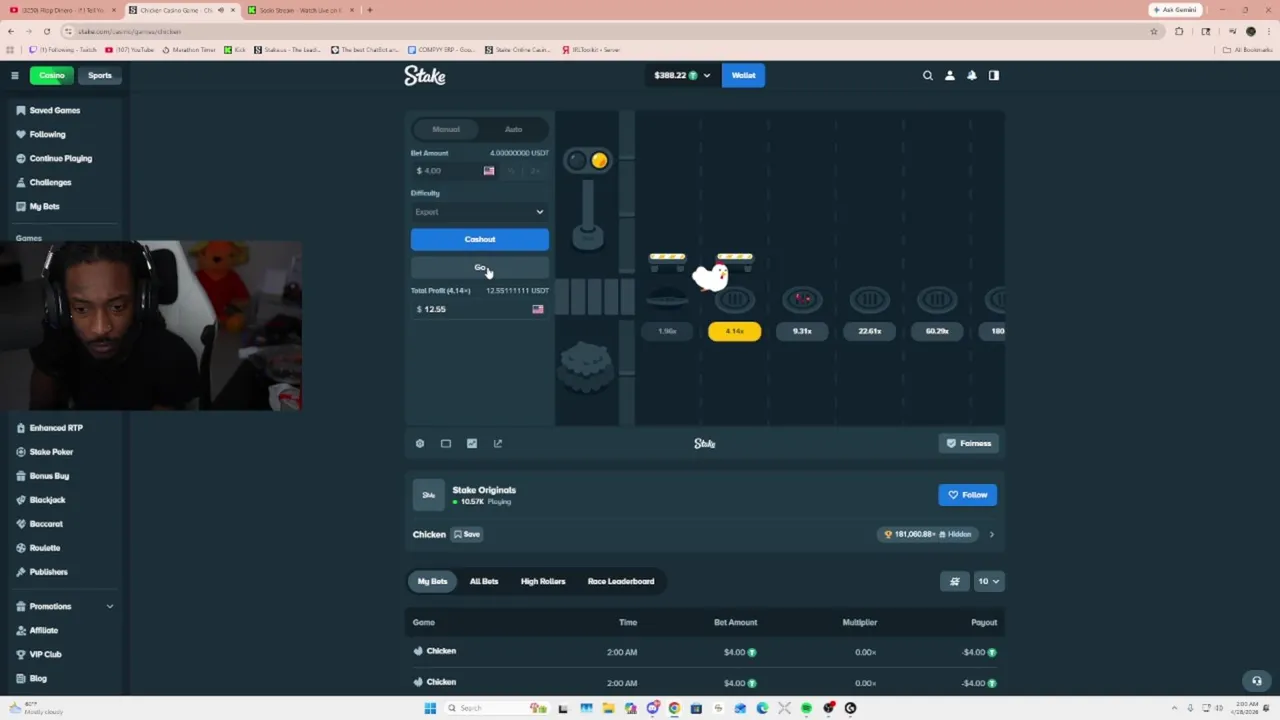Open bet table filter settings icon
The image size is (1280, 720).
pos(954,581)
